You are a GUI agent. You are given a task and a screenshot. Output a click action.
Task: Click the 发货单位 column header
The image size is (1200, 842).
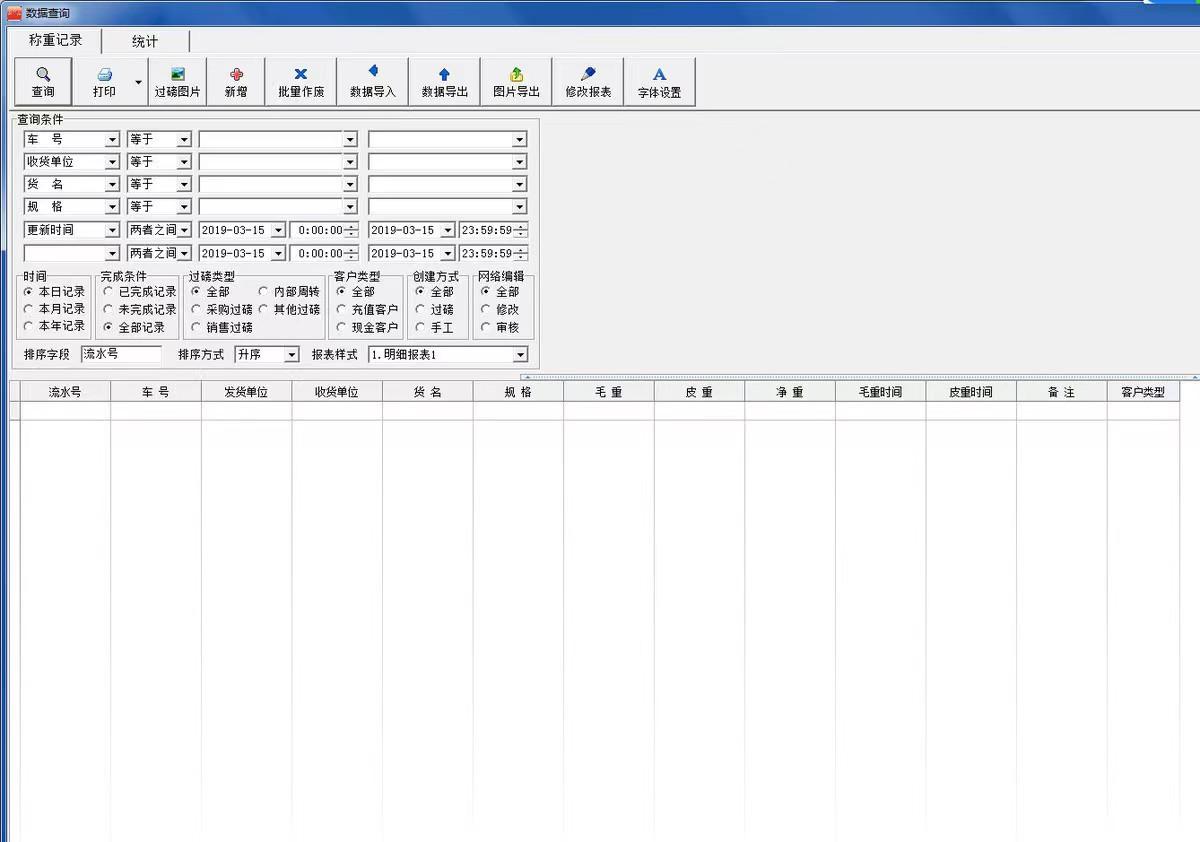(246, 392)
